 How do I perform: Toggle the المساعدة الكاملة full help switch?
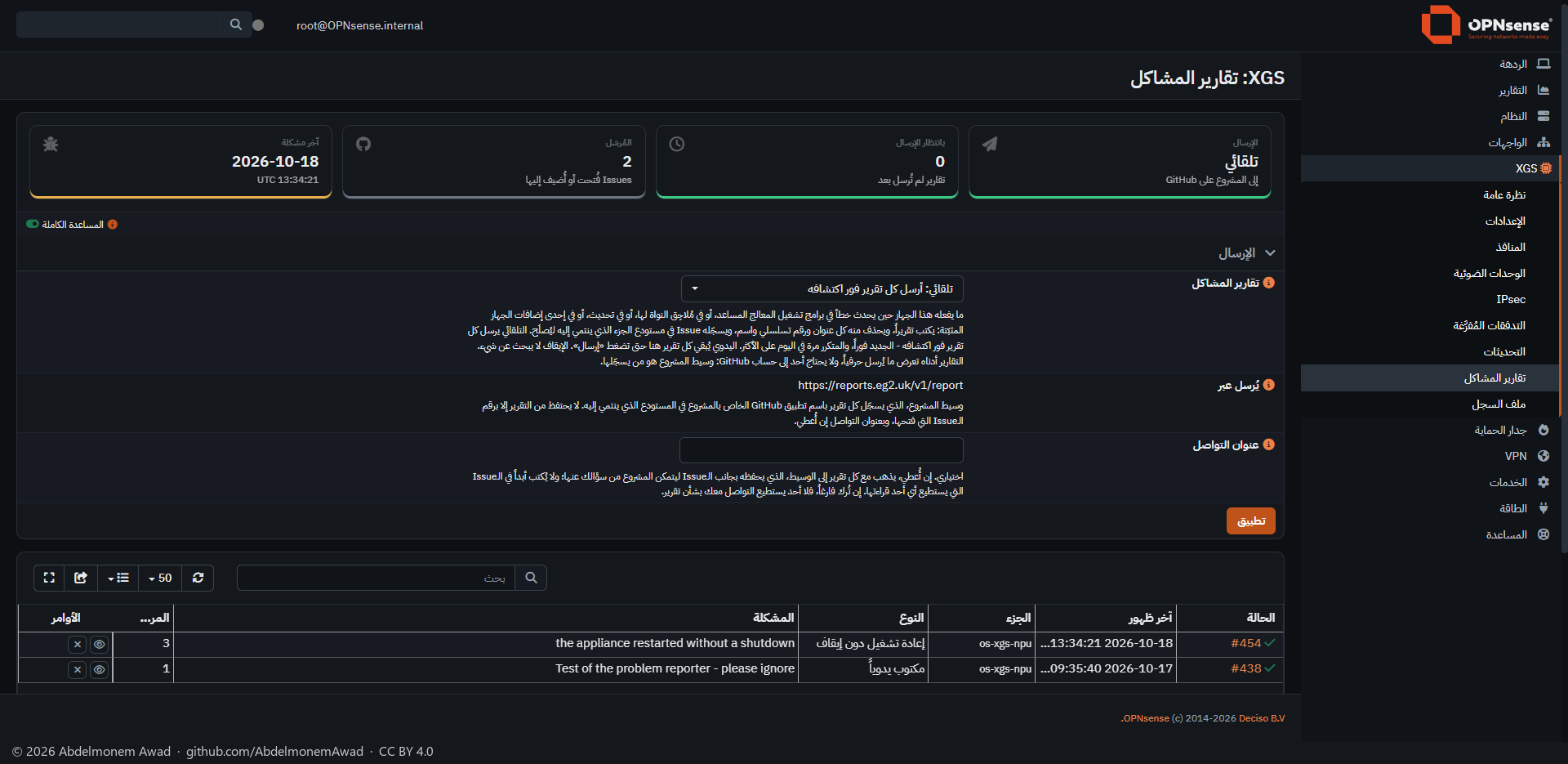[x=33, y=224]
